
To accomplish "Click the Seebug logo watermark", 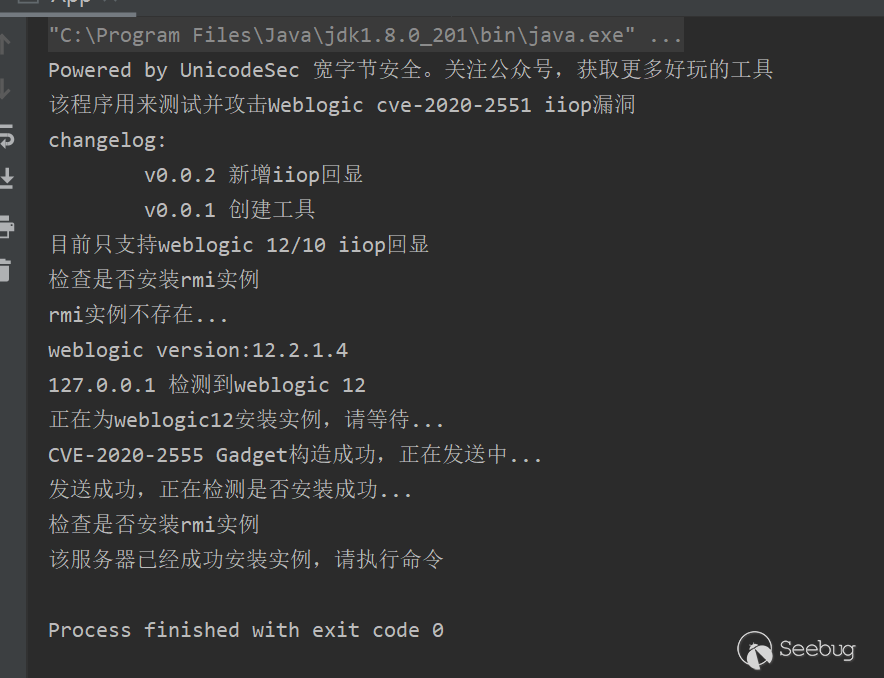I will [x=795, y=650].
